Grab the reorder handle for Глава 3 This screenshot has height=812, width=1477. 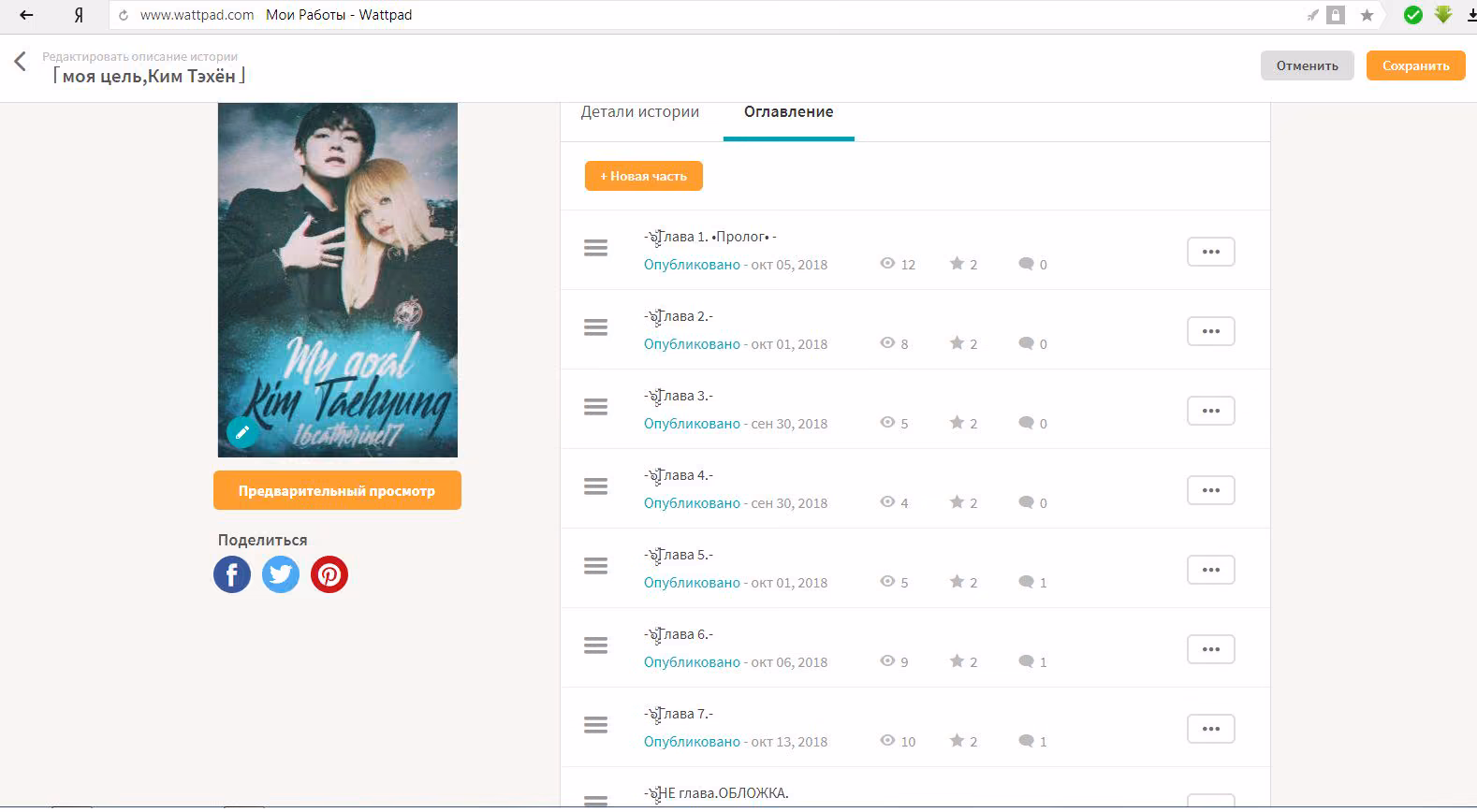(x=596, y=407)
